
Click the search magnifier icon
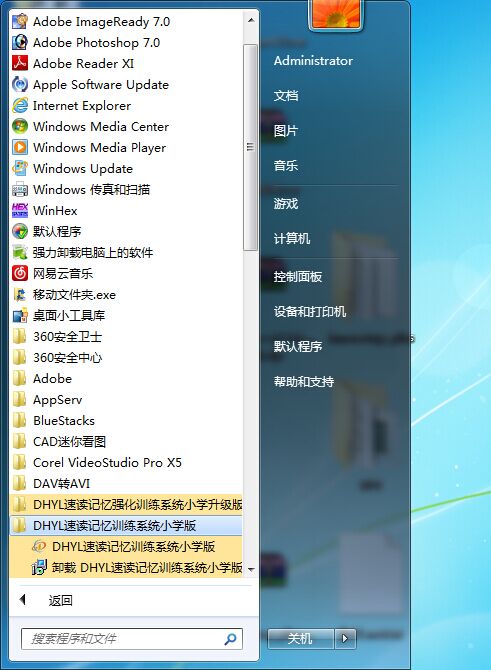[x=230, y=639]
